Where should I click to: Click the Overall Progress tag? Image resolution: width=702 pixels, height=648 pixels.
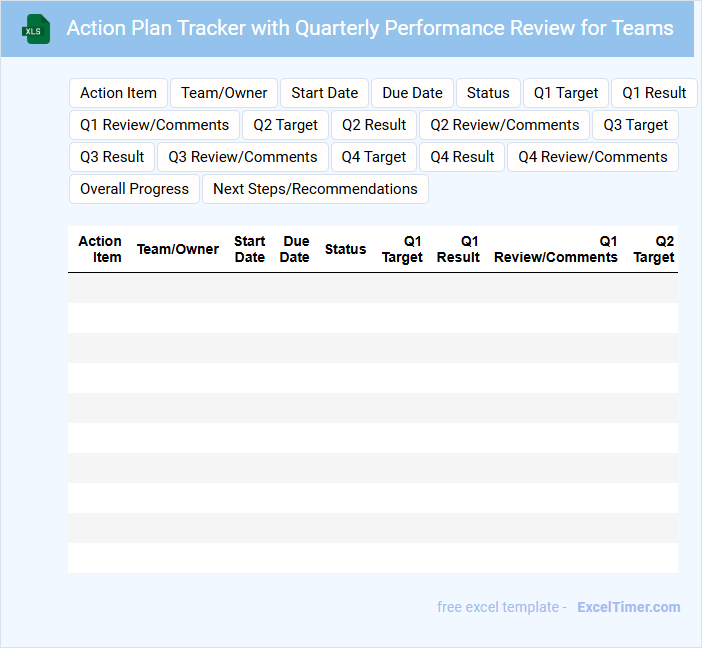134,189
